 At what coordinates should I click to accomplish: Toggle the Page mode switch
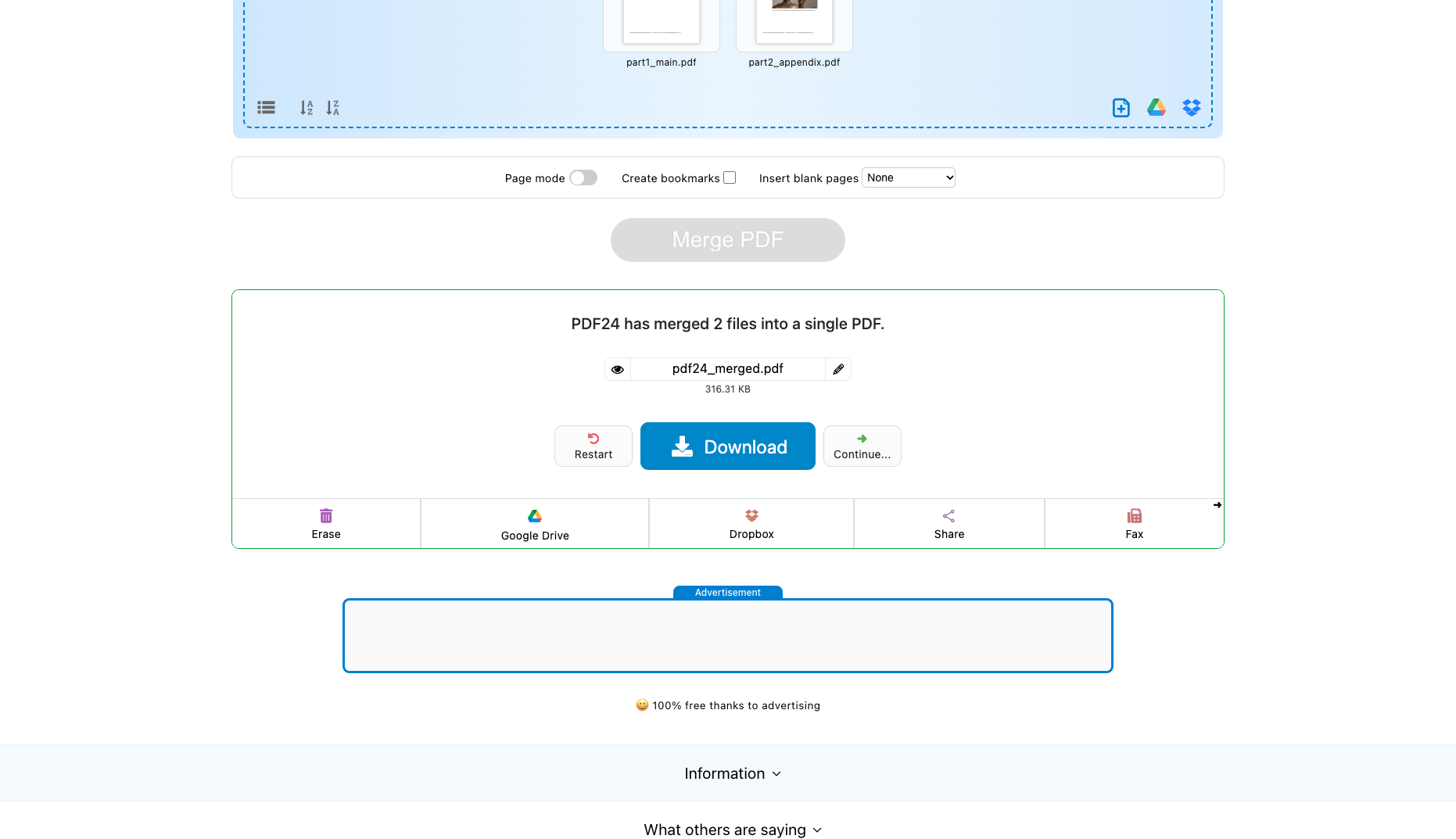583,177
